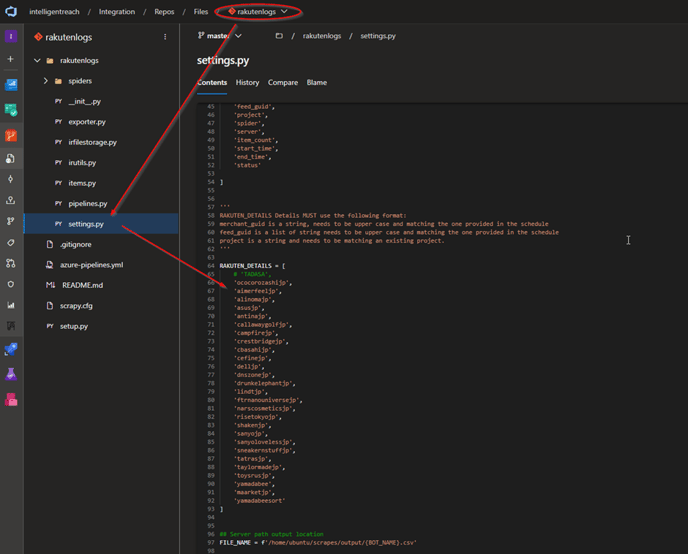The image size is (688, 554).
Task: Click the rakutenlogs repo diamond icon in panel header
Action: click(38, 37)
